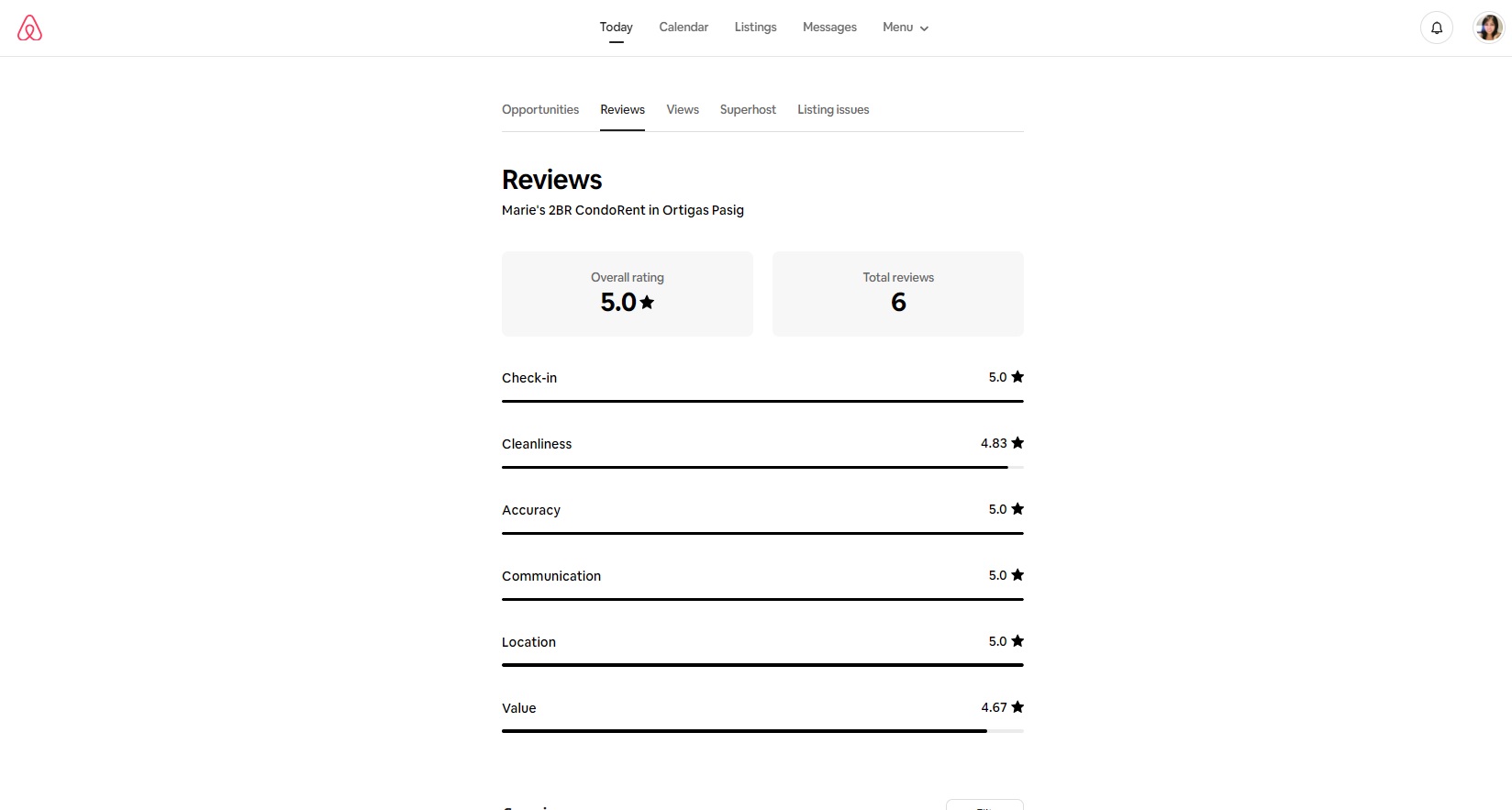Open the notifications bell

coord(1437,28)
